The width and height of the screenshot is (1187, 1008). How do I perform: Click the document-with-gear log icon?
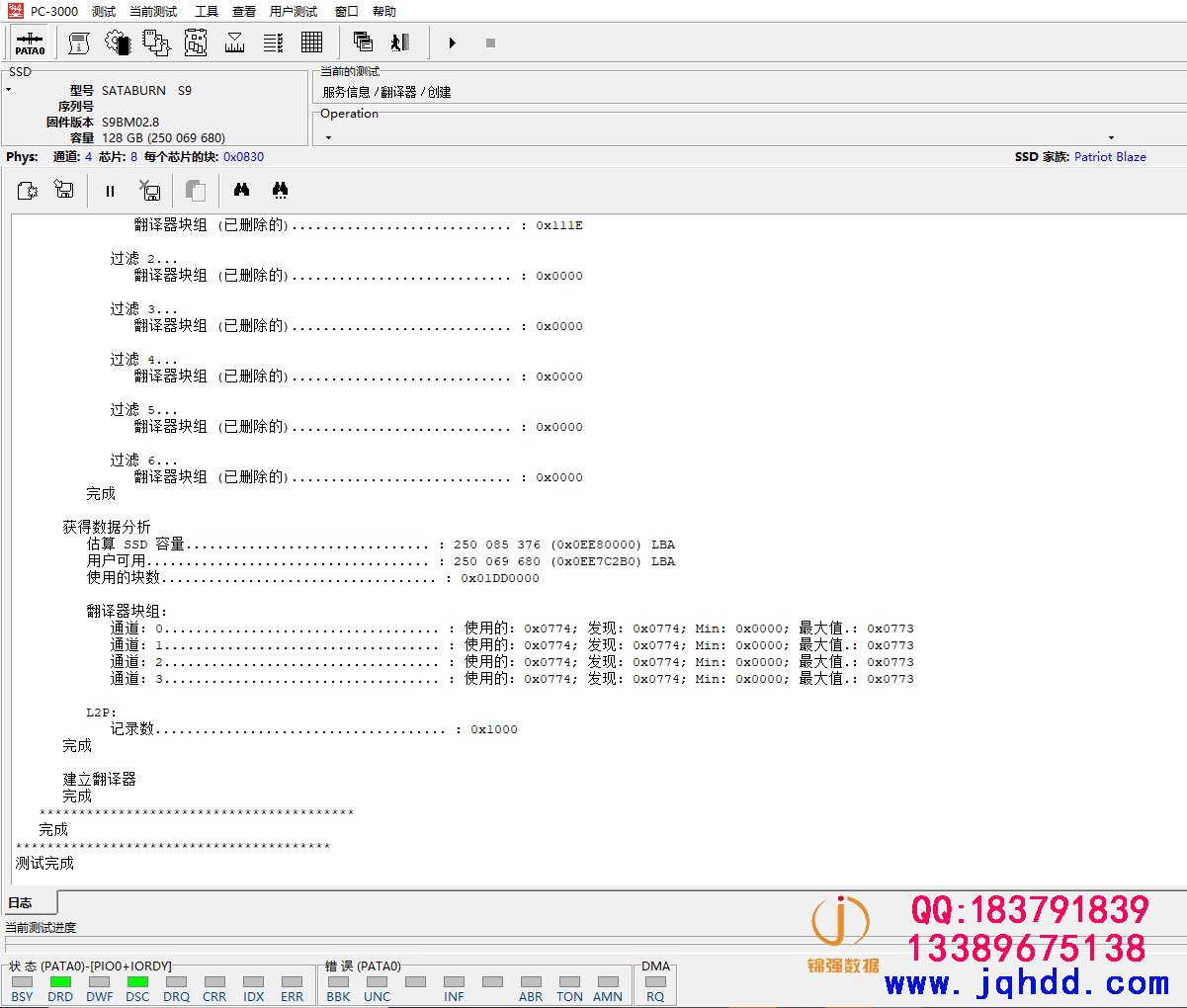(28, 191)
